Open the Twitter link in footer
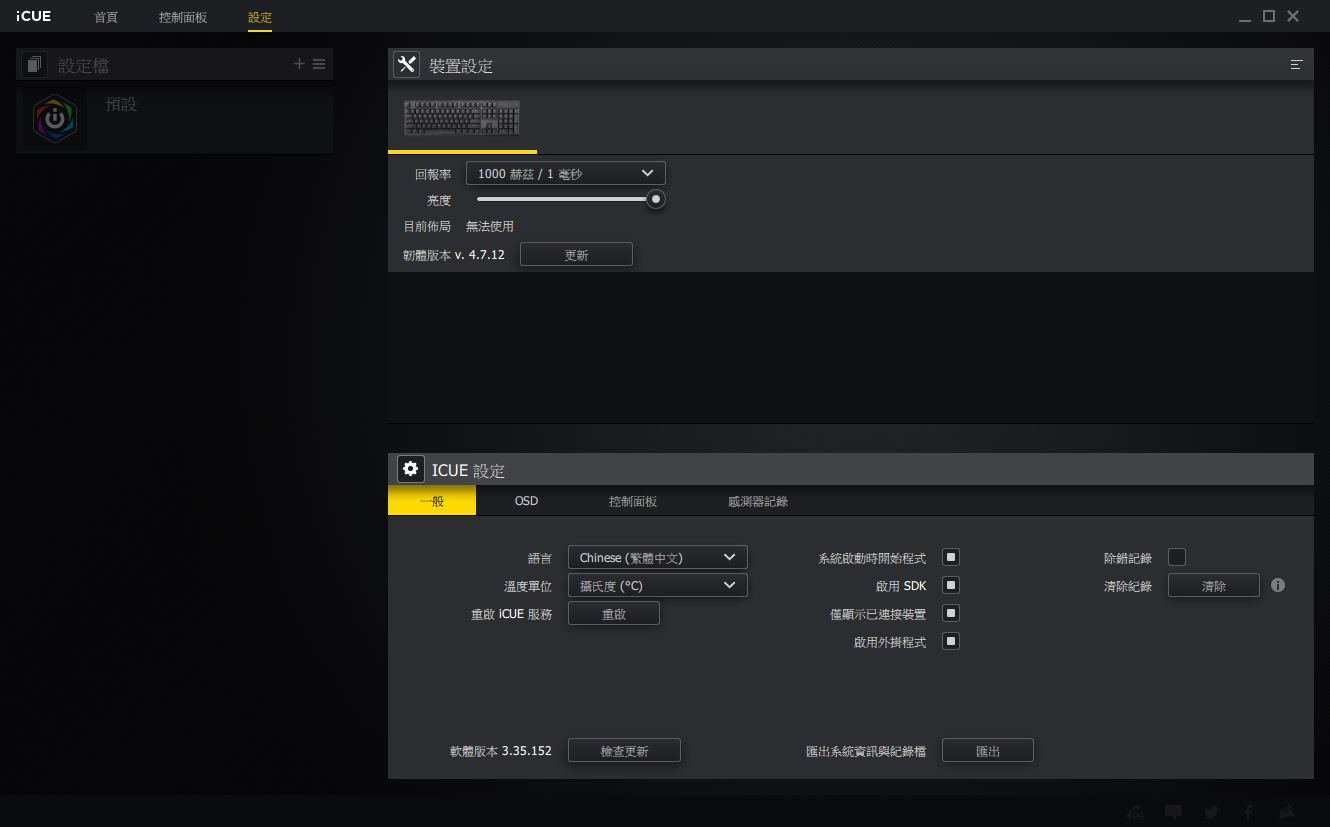 point(1211,812)
